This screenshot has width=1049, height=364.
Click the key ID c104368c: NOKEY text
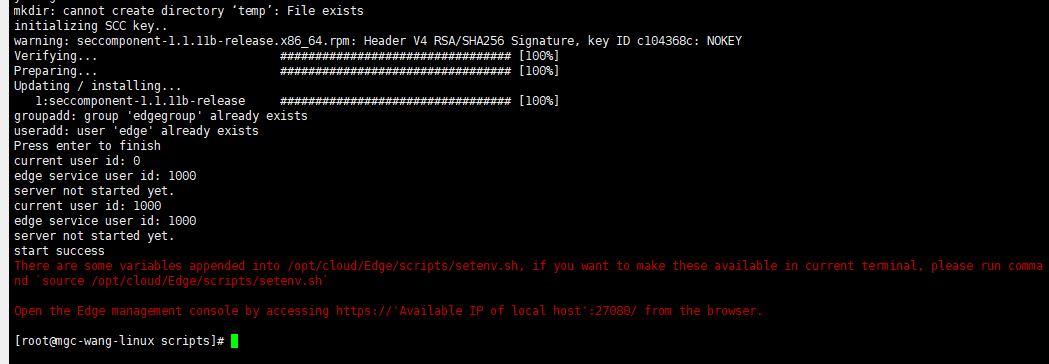(x=665, y=41)
